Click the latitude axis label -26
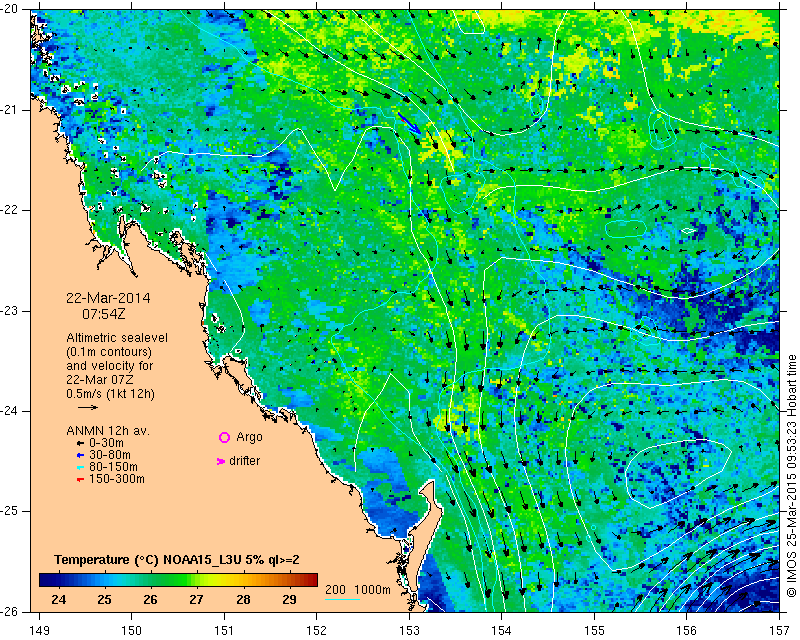This screenshot has width=800, height=640. click(x=9, y=612)
